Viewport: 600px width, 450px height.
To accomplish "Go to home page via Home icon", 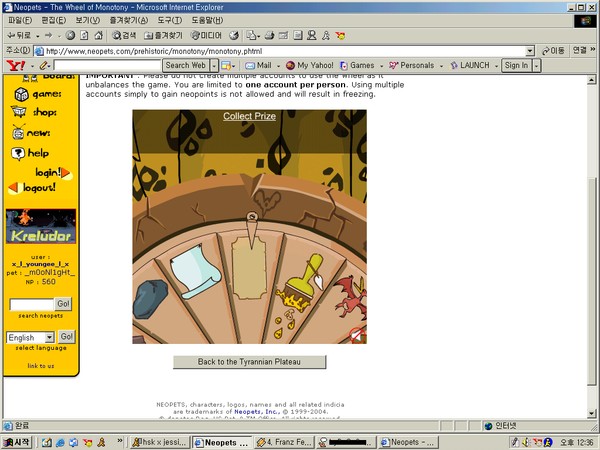I will coord(98,36).
